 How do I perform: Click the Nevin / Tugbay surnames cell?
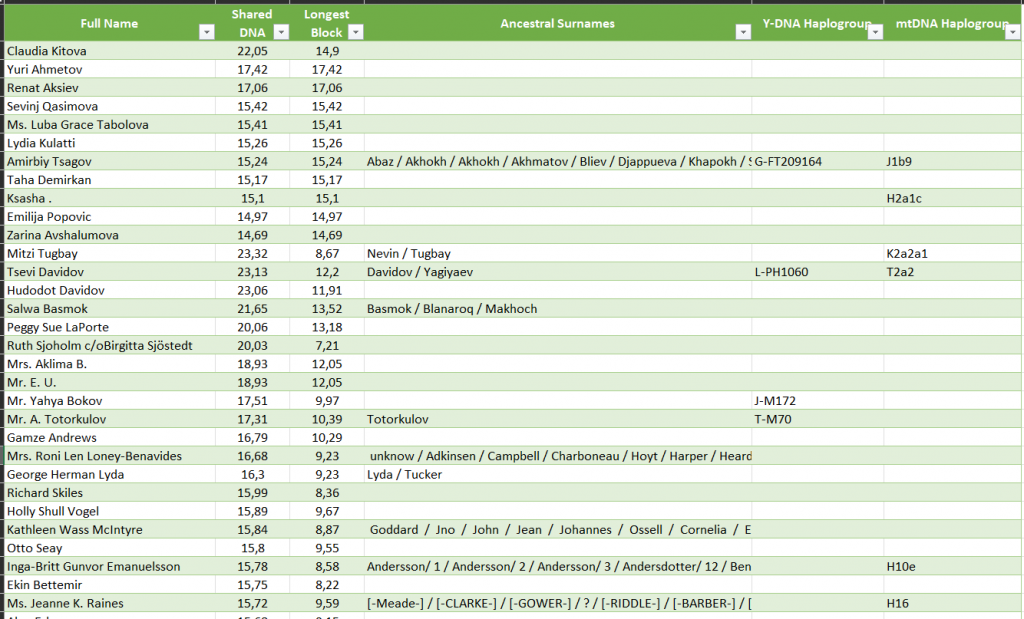557,254
